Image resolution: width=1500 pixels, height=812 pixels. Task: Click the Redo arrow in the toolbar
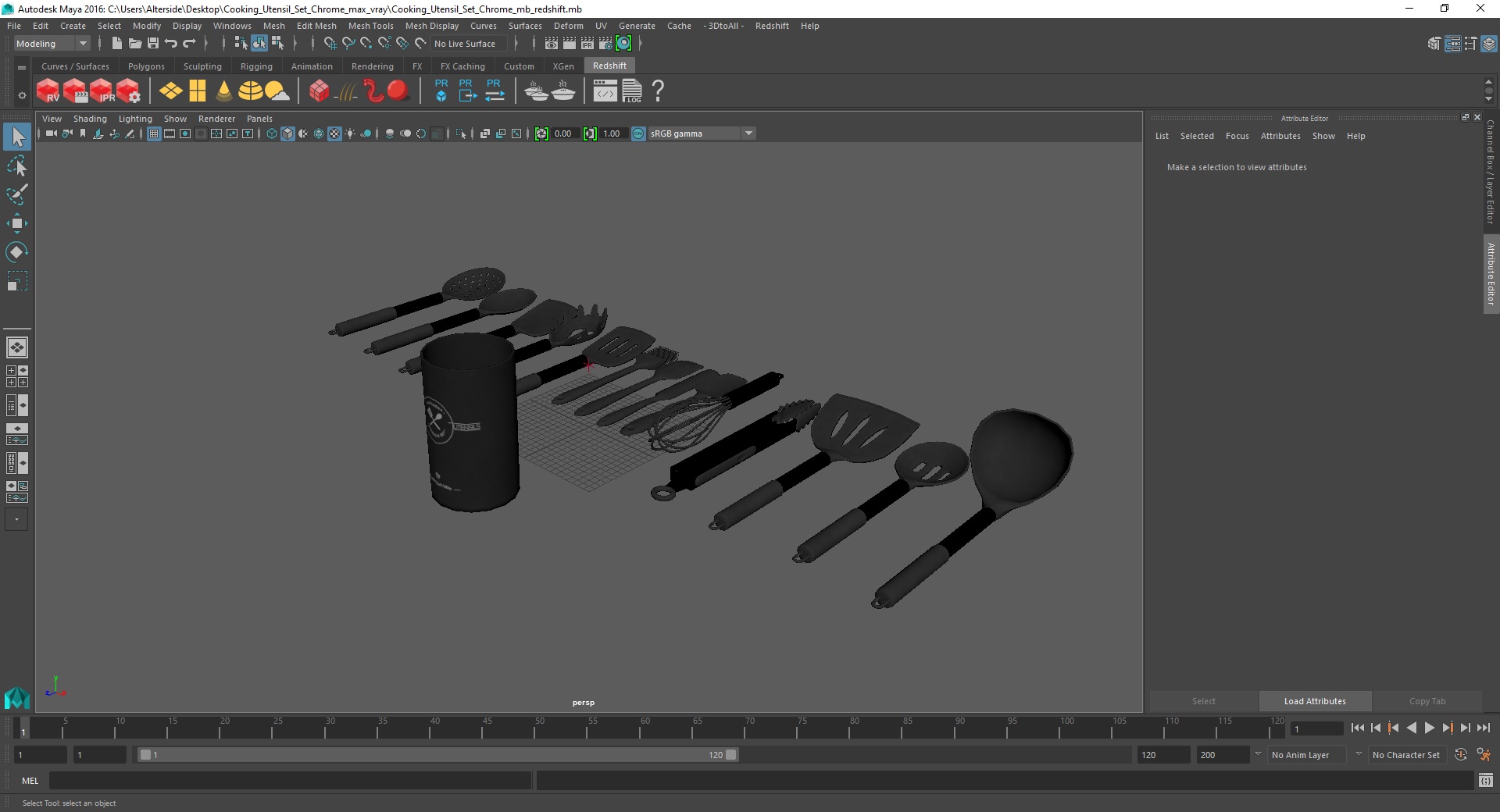(x=189, y=44)
